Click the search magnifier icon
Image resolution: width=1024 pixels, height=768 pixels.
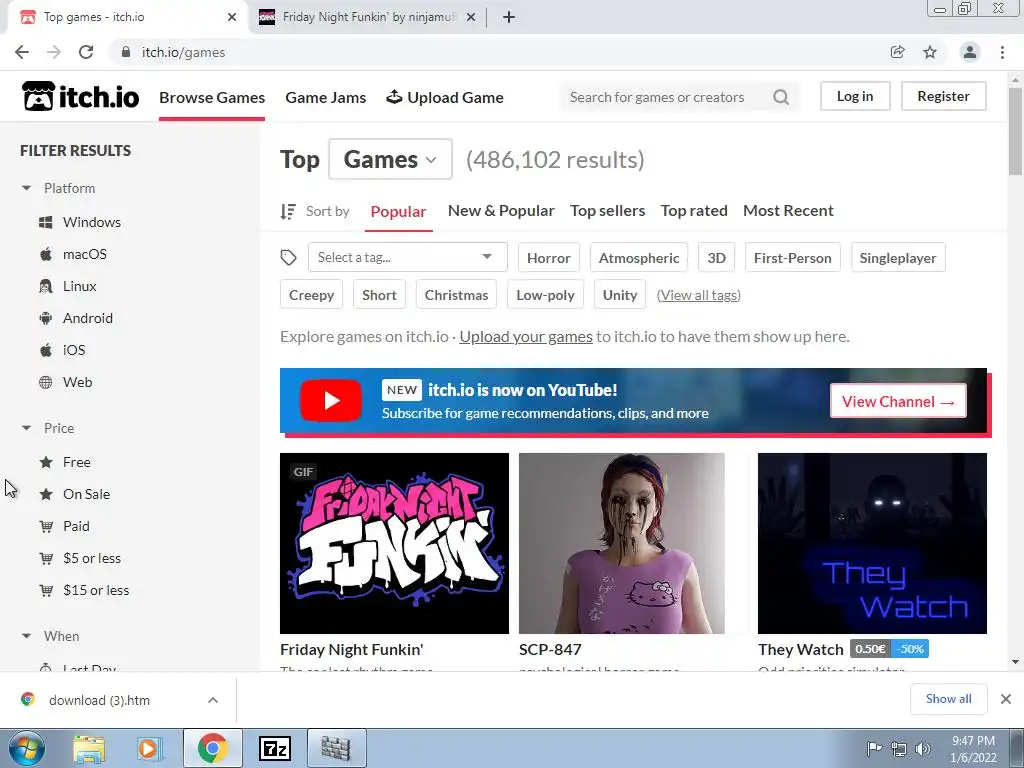[x=781, y=97]
